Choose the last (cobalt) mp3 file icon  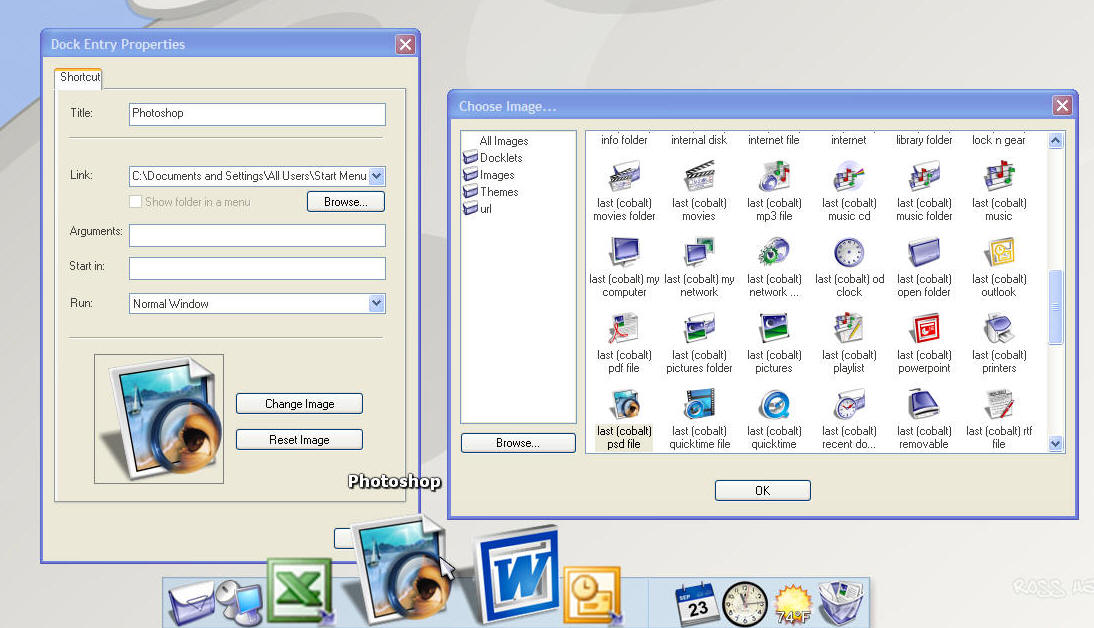click(774, 176)
